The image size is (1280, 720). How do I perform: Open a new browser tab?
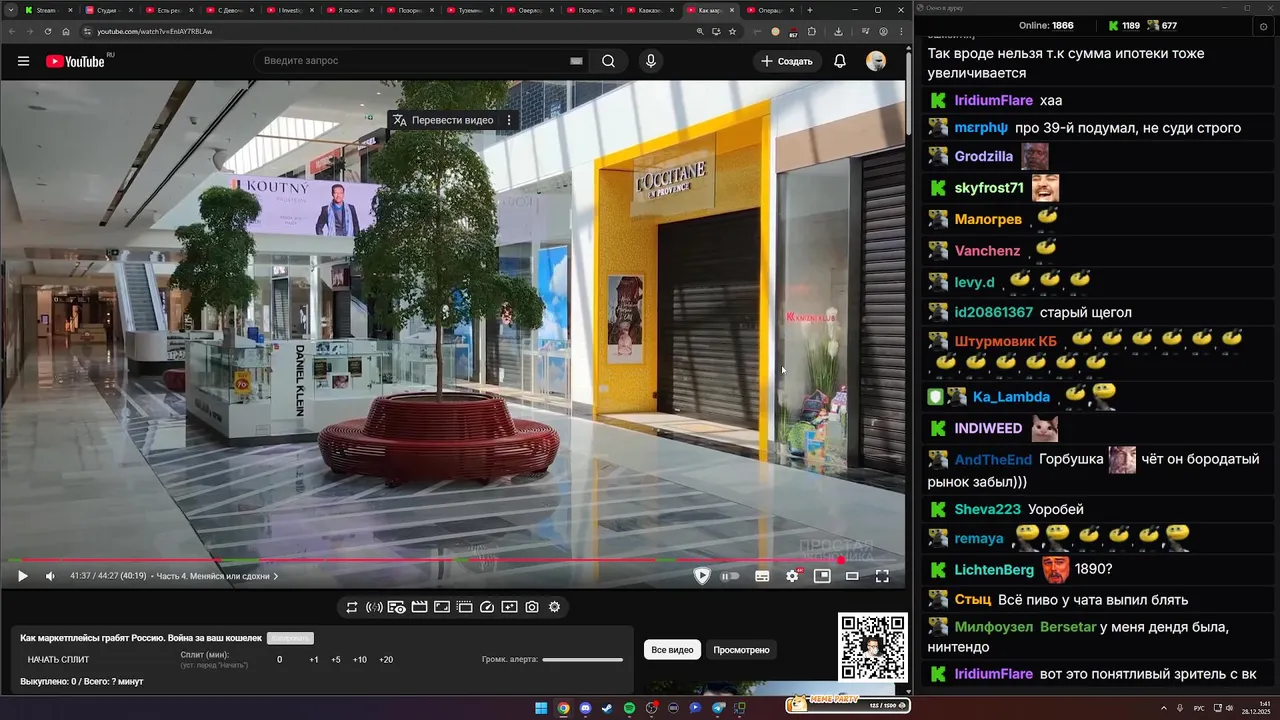(x=810, y=10)
